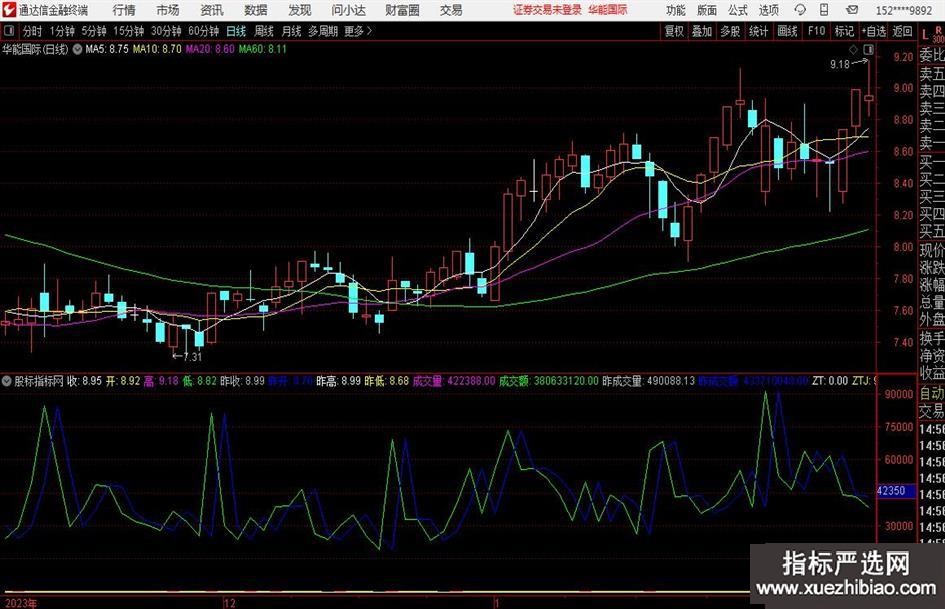Image resolution: width=945 pixels, height=609 pixels.
Task: Open the 数据 menu
Action: (x=256, y=10)
